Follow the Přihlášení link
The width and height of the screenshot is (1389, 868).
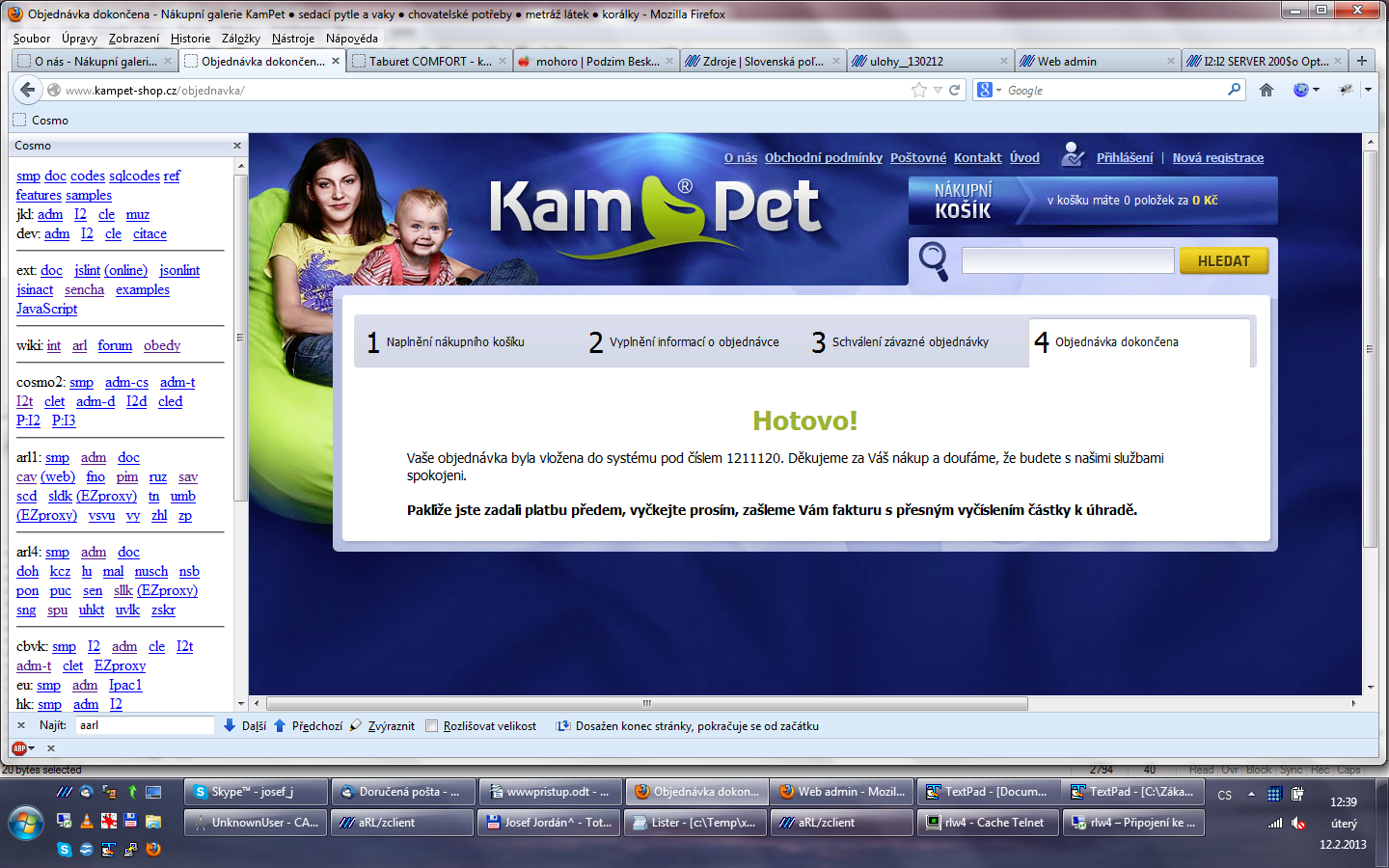(x=1124, y=157)
